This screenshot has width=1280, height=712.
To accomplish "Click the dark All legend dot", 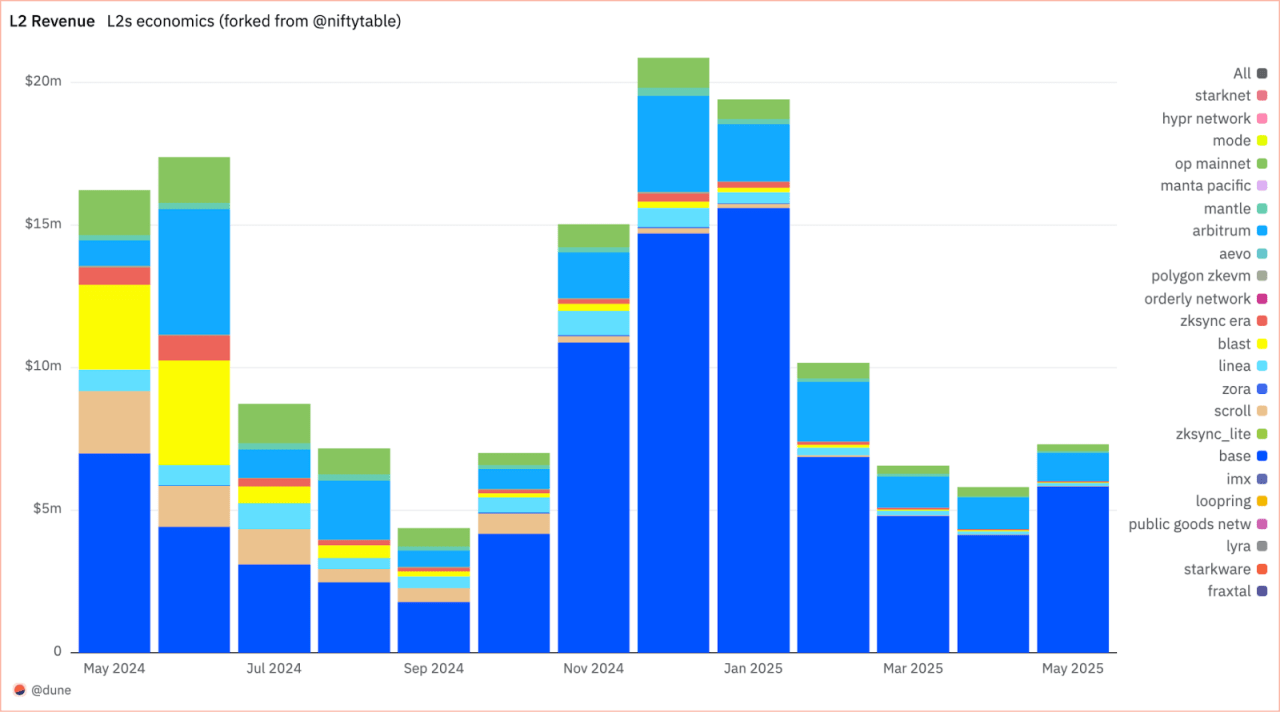I will pos(1262,73).
